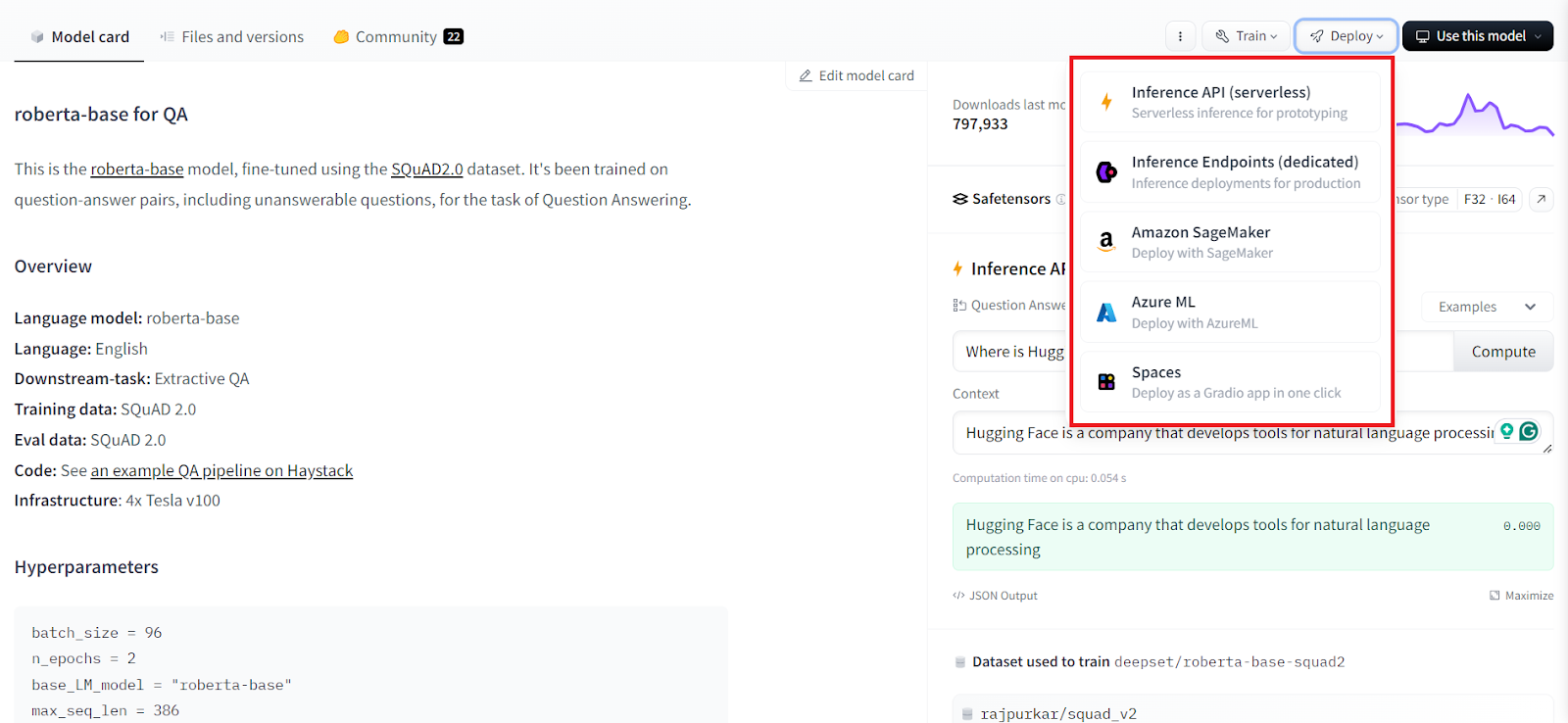Viewport: 1568px width, 723px height.
Task: Click the Amazon logo for SageMaker deployment
Action: click(1106, 241)
